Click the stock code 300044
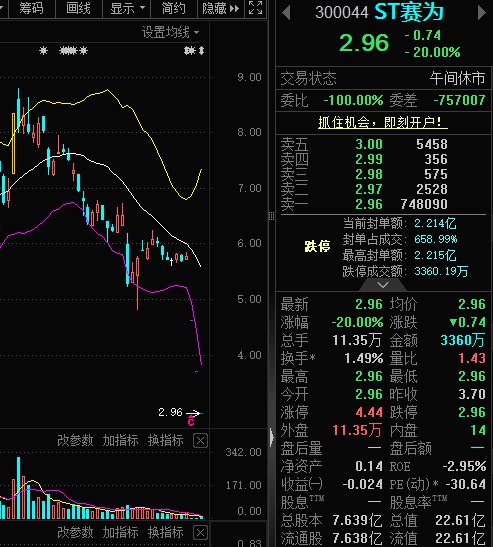 (x=342, y=13)
